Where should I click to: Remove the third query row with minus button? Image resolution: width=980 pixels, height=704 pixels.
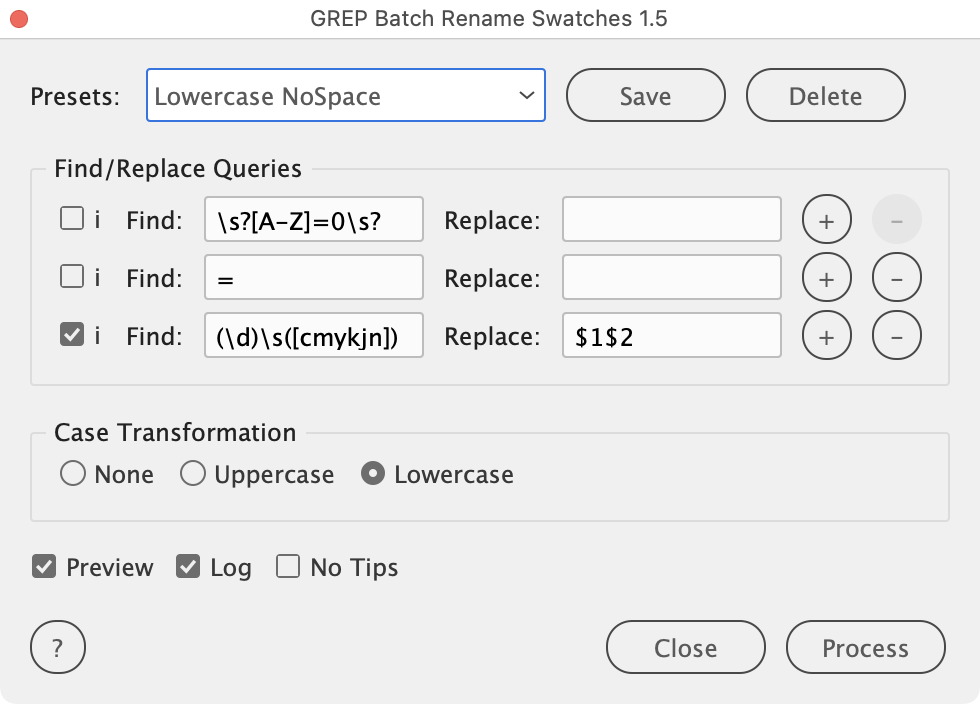click(x=896, y=336)
